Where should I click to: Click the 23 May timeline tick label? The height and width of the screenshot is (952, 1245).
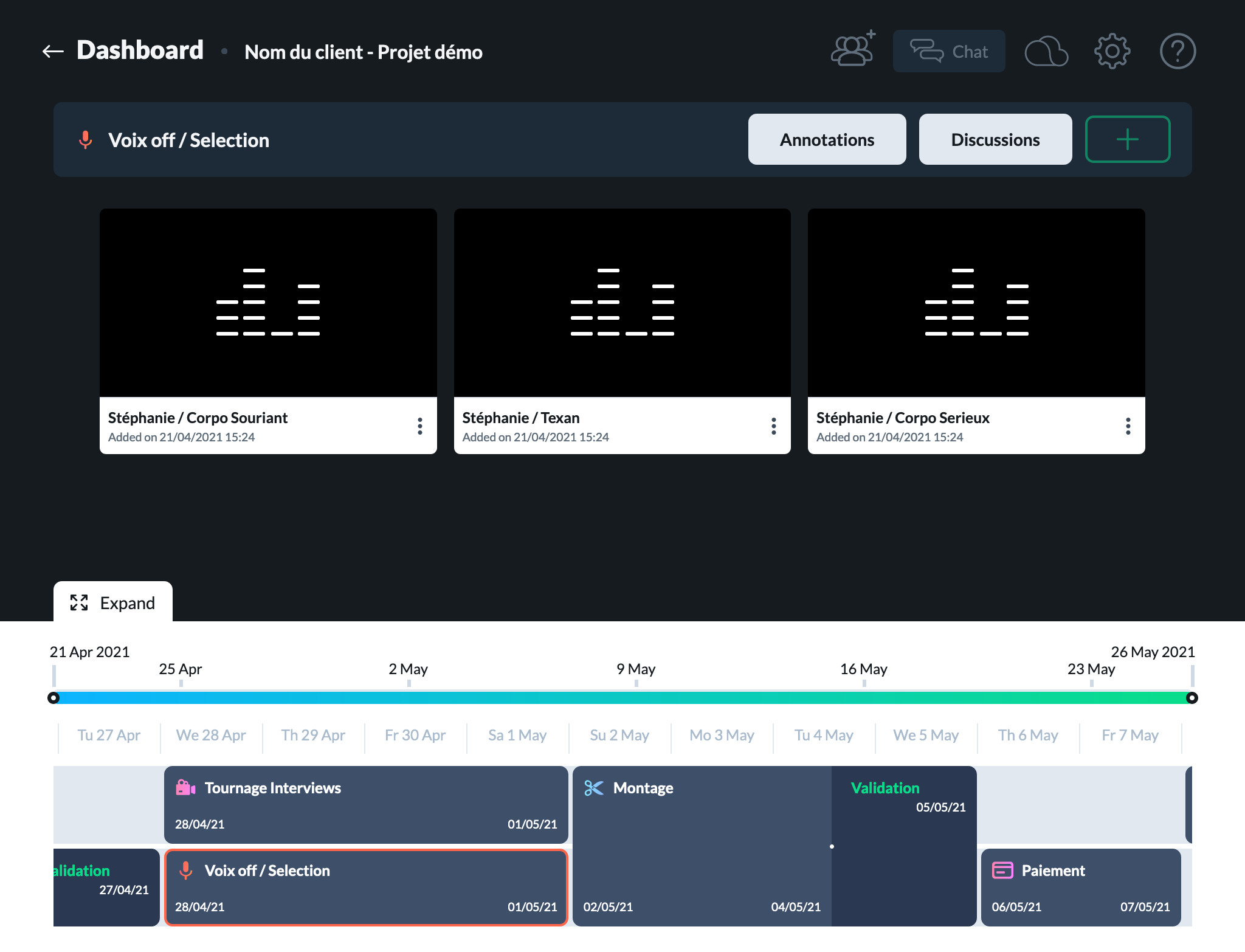tap(1091, 669)
